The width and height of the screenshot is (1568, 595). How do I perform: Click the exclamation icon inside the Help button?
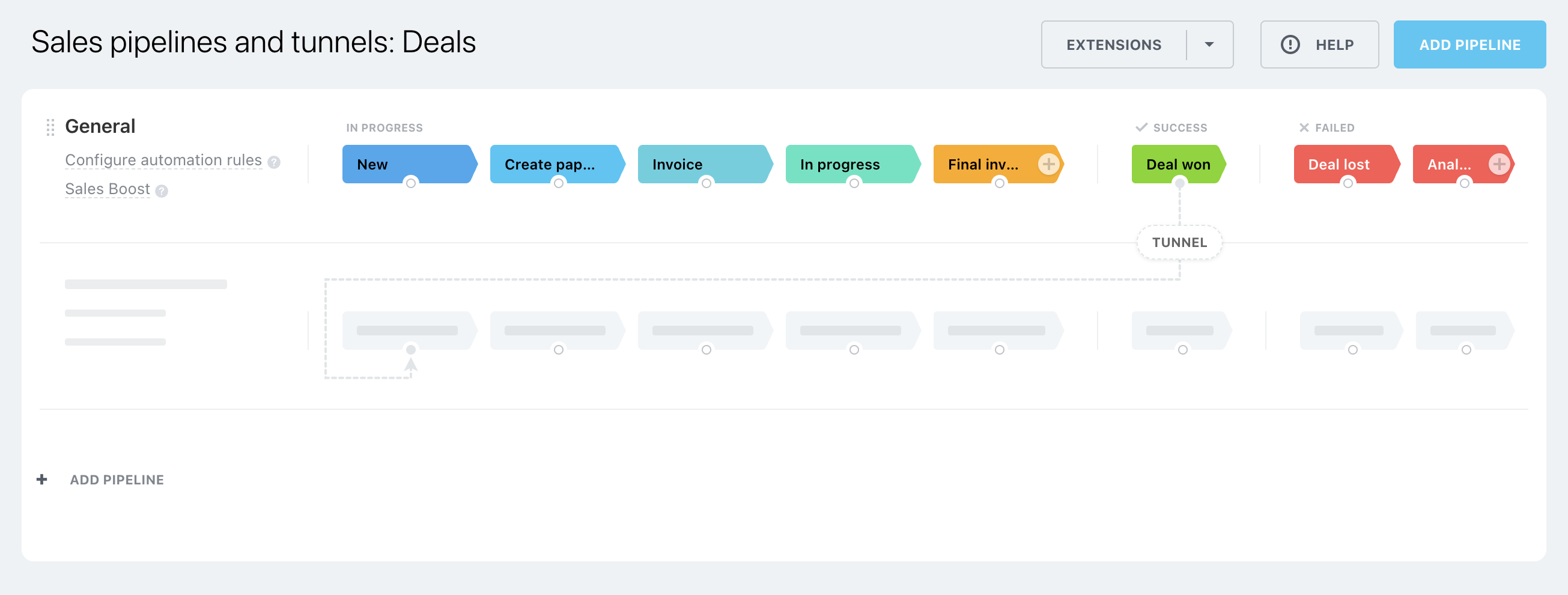coord(1290,44)
